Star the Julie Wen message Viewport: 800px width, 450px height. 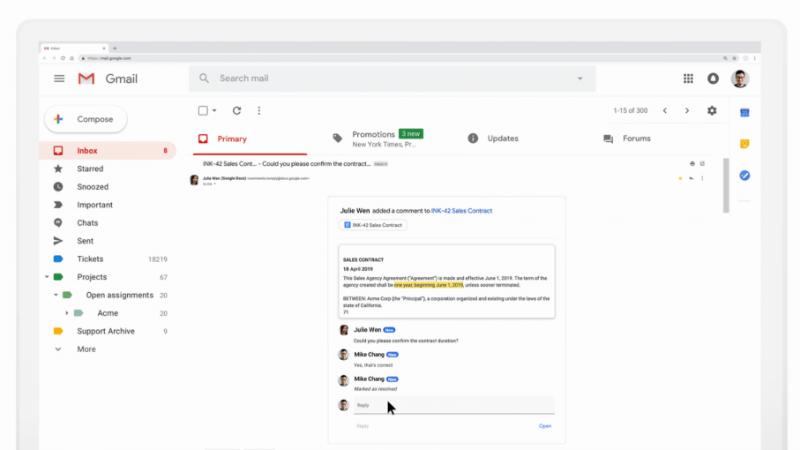coord(680,179)
